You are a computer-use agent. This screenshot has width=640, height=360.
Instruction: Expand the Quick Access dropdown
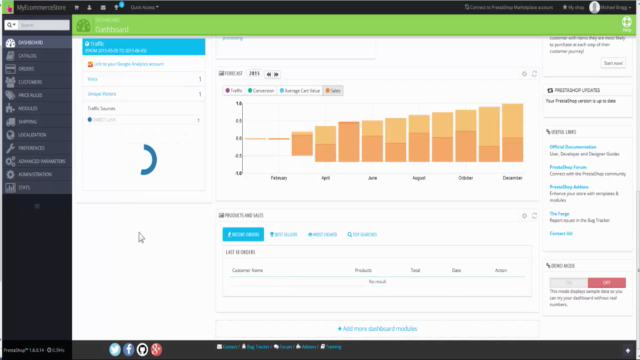click(x=144, y=7)
